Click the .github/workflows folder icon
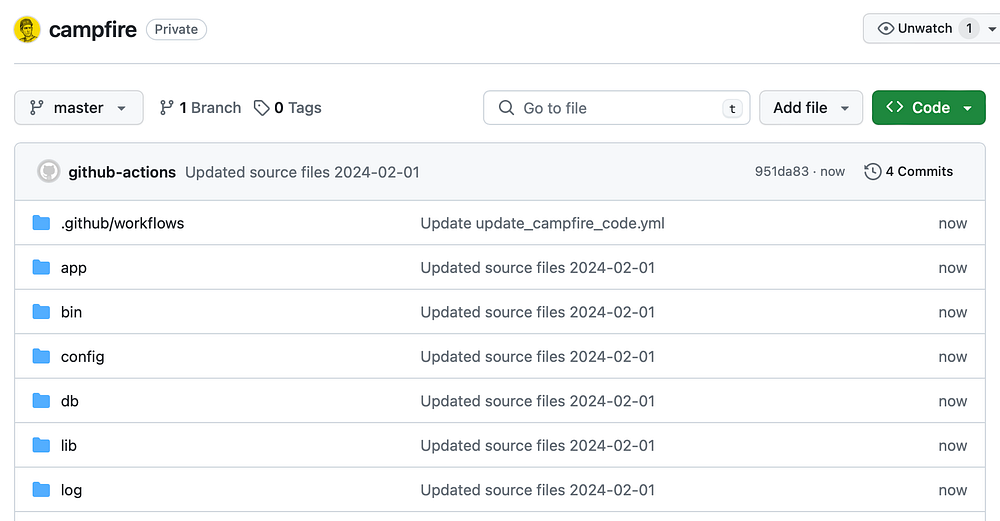 coord(41,223)
